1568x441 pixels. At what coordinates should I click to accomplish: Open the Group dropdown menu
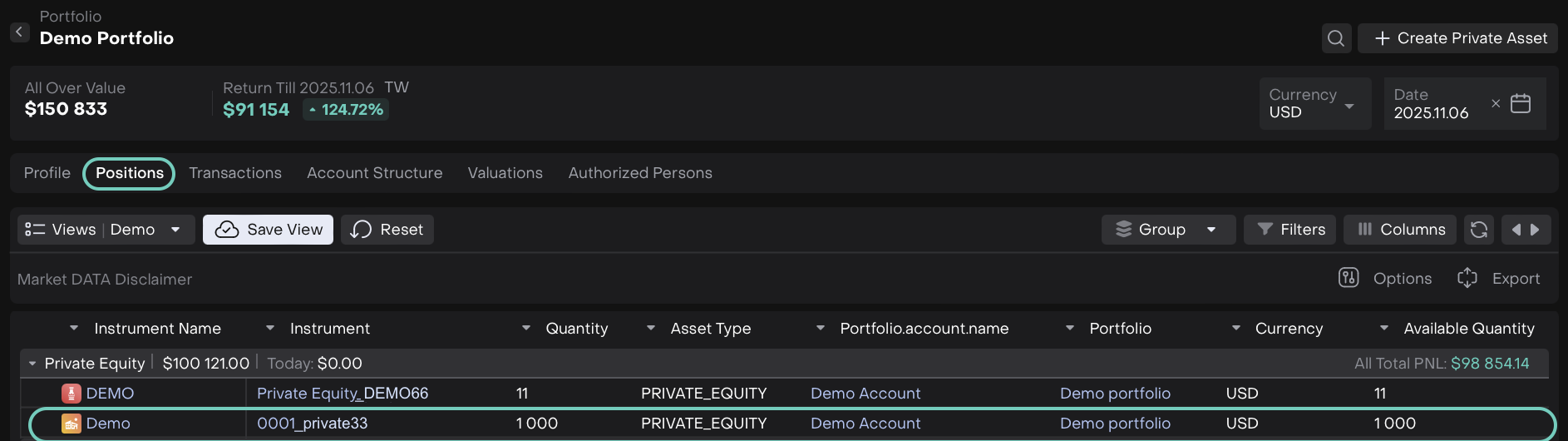1167,230
